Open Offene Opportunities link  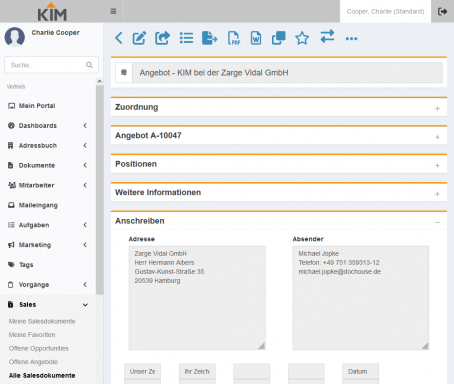point(39,348)
